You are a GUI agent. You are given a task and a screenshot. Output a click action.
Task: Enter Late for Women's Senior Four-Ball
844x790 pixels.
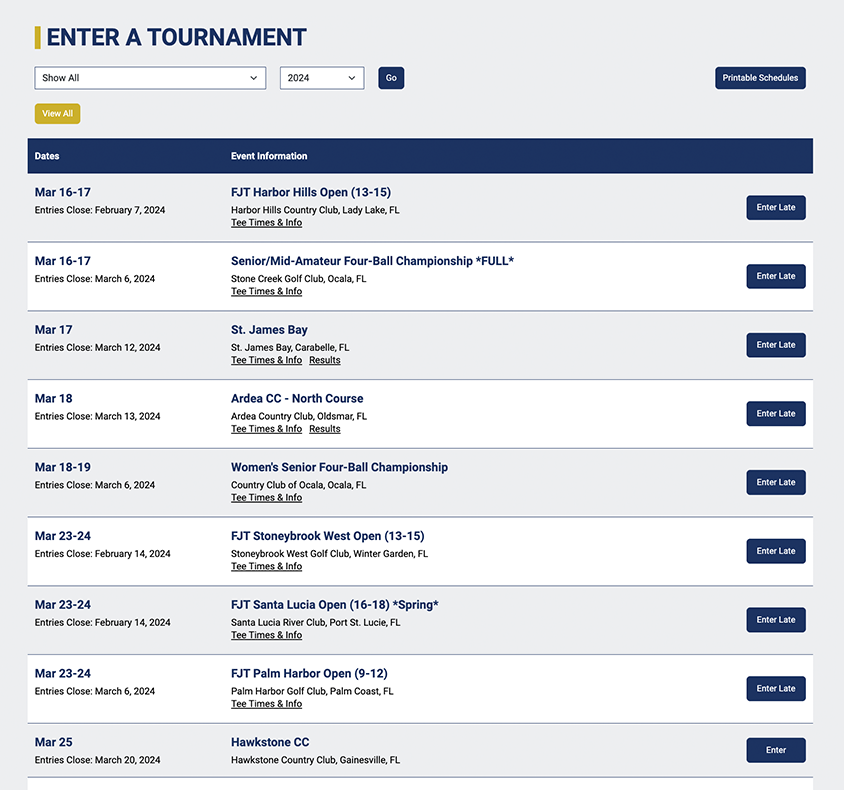775,482
